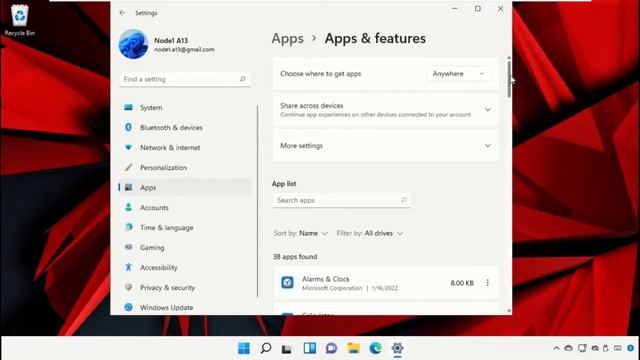Maximize the Settings window
The height and width of the screenshot is (360, 640).
478,9
